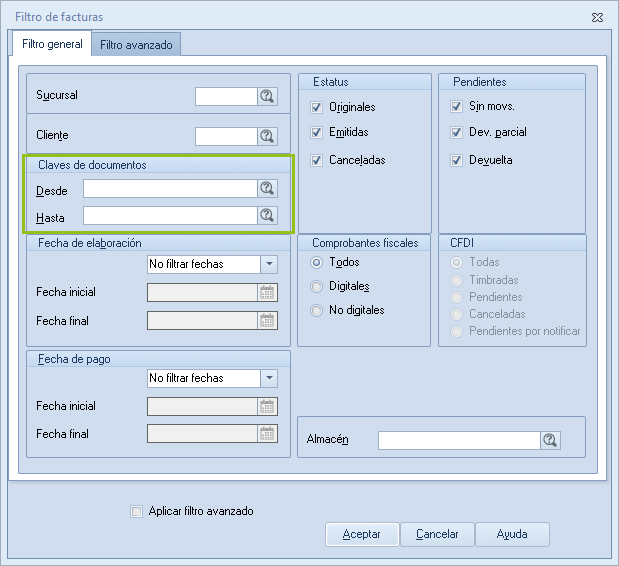Close the Filtro de facturas dialog
The width and height of the screenshot is (619, 566).
click(x=597, y=17)
